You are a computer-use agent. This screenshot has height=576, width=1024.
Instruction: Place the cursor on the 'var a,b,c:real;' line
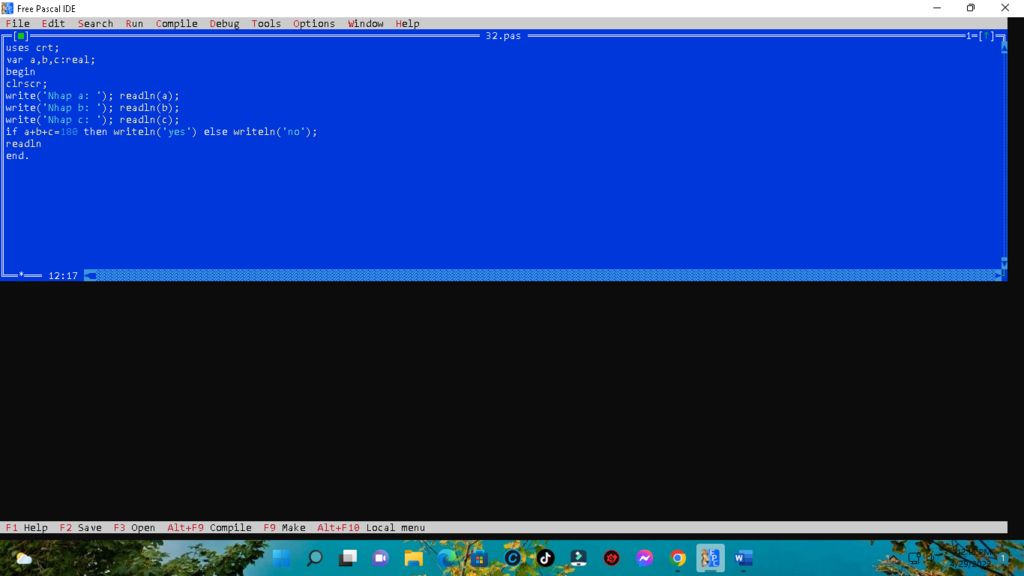(x=50, y=60)
